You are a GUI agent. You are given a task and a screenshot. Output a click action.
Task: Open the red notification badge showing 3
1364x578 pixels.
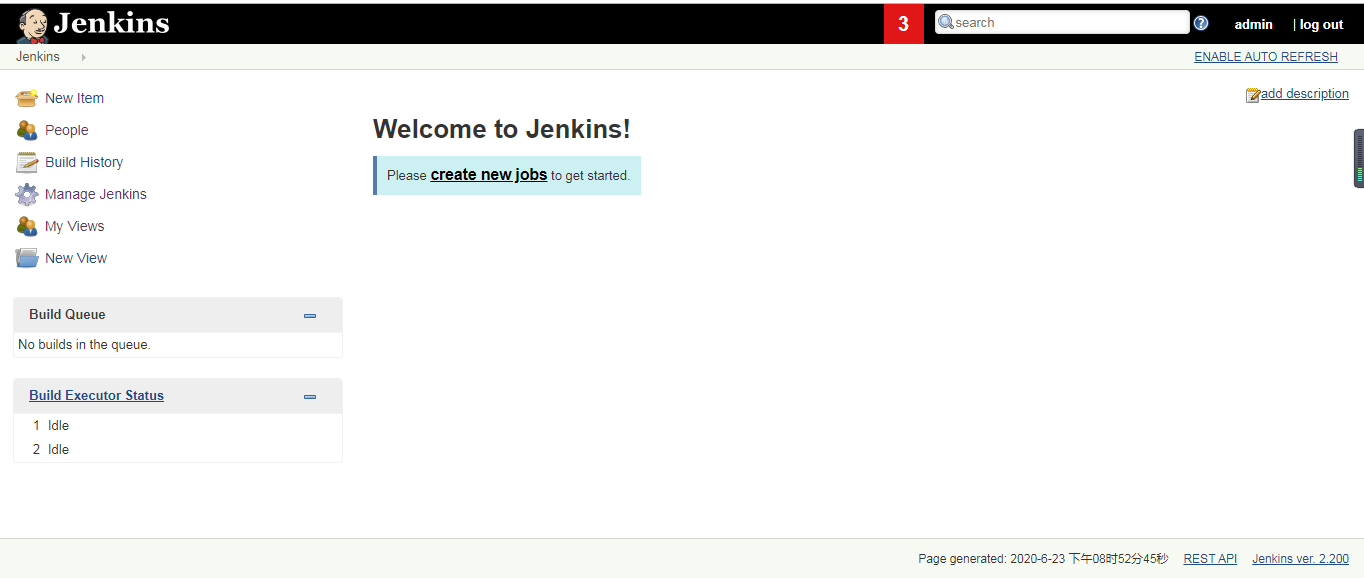(x=904, y=22)
